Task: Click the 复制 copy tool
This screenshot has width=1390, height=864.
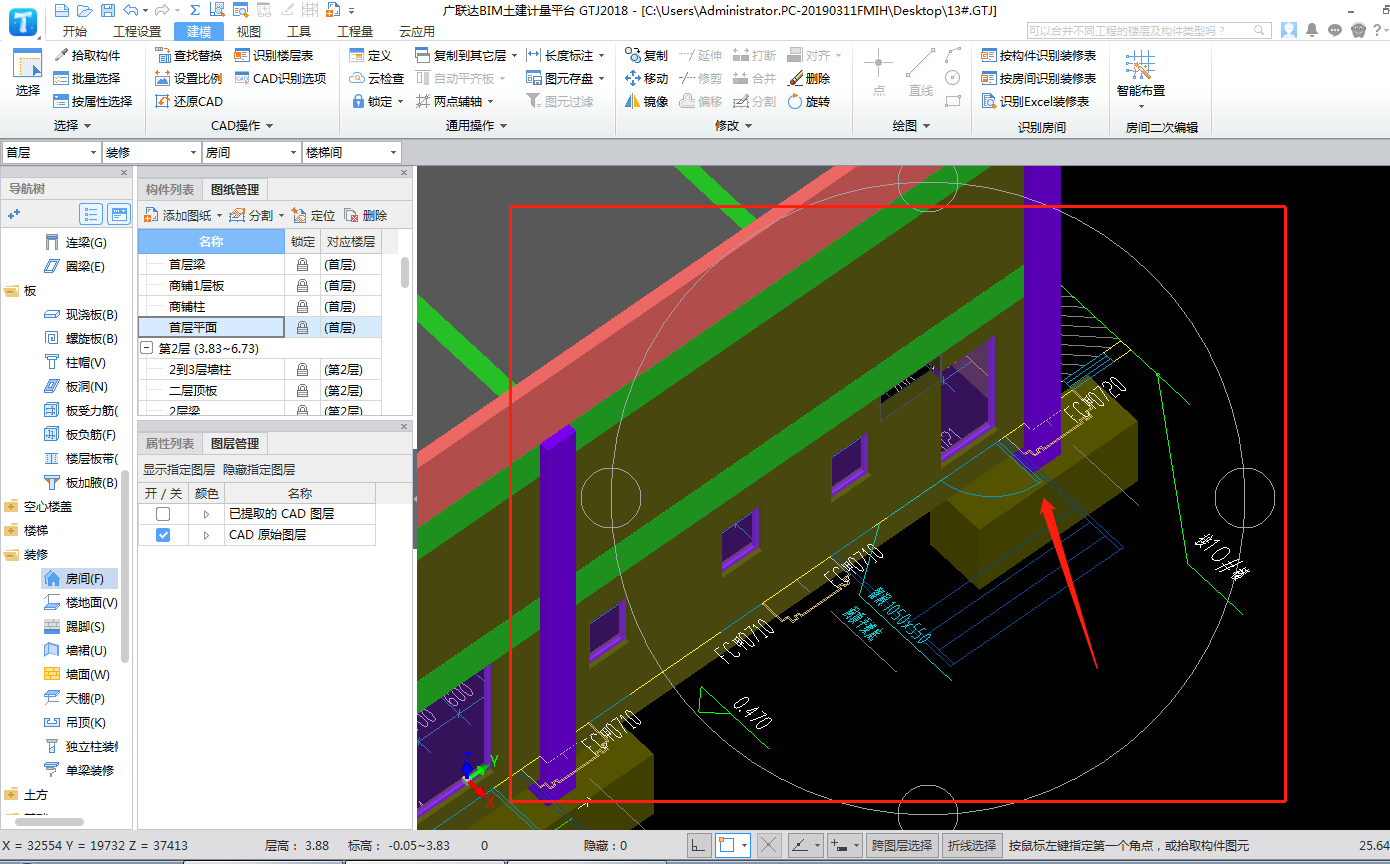Action: point(646,55)
